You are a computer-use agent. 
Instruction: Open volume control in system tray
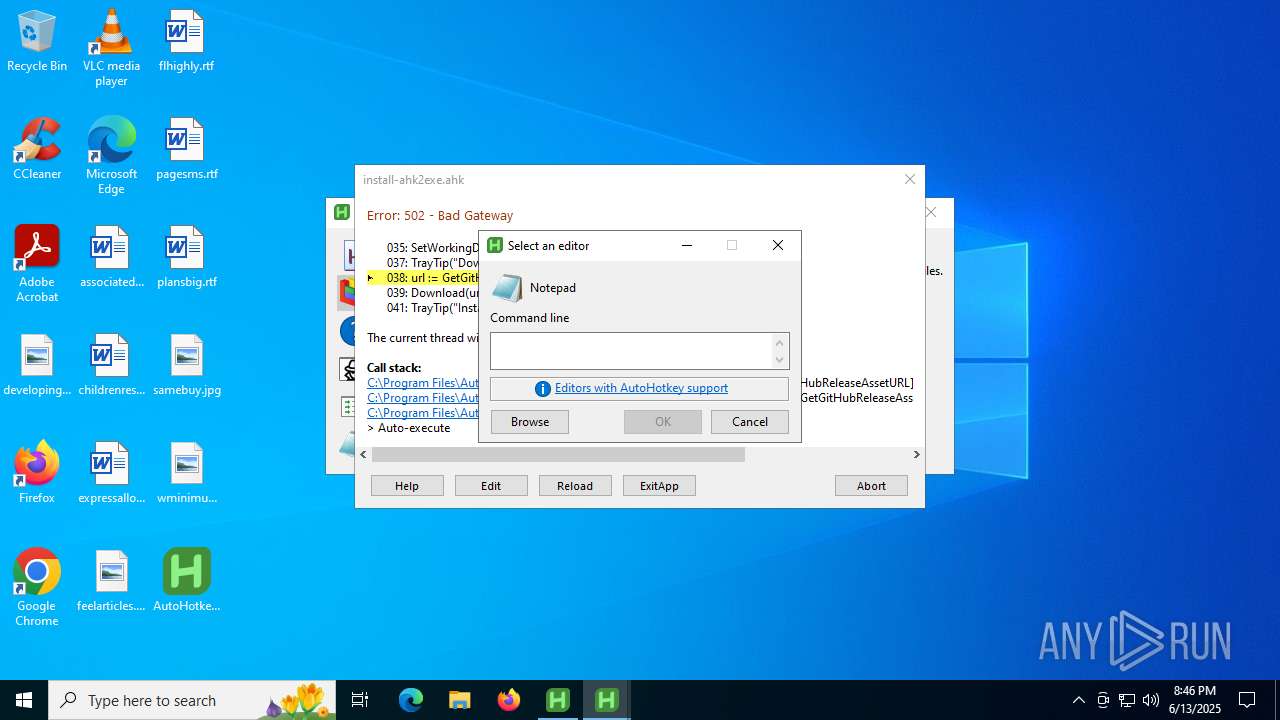[x=1151, y=700]
